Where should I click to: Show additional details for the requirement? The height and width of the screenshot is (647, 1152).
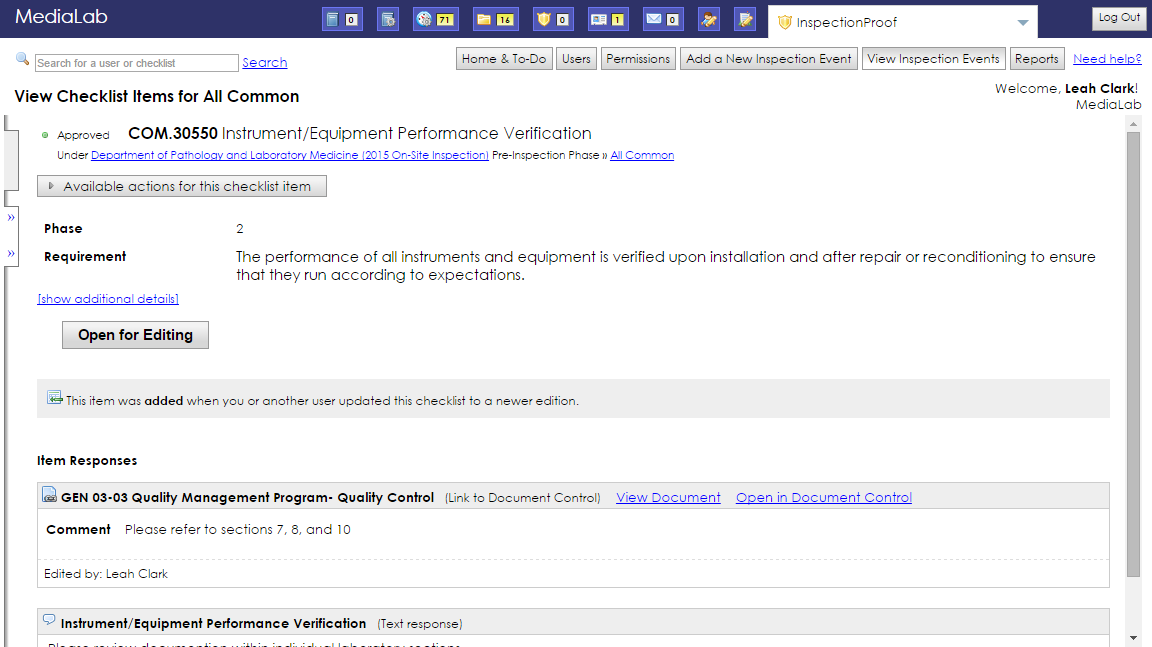107,298
